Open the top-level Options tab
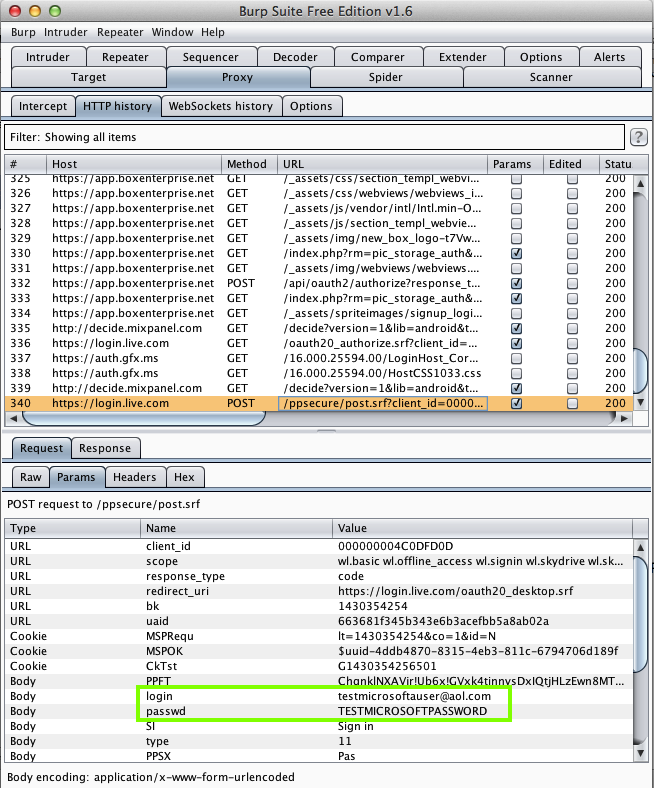654x788 pixels. 541,57
